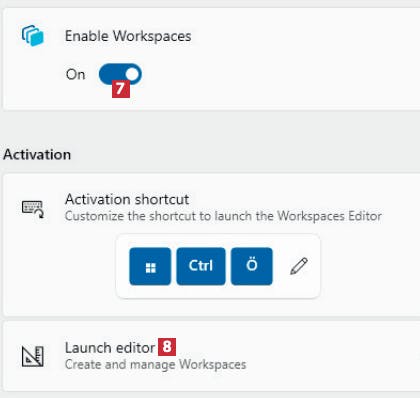The height and width of the screenshot is (398, 420).
Task: Open the Launch editor option
Action: [x=211, y=356]
